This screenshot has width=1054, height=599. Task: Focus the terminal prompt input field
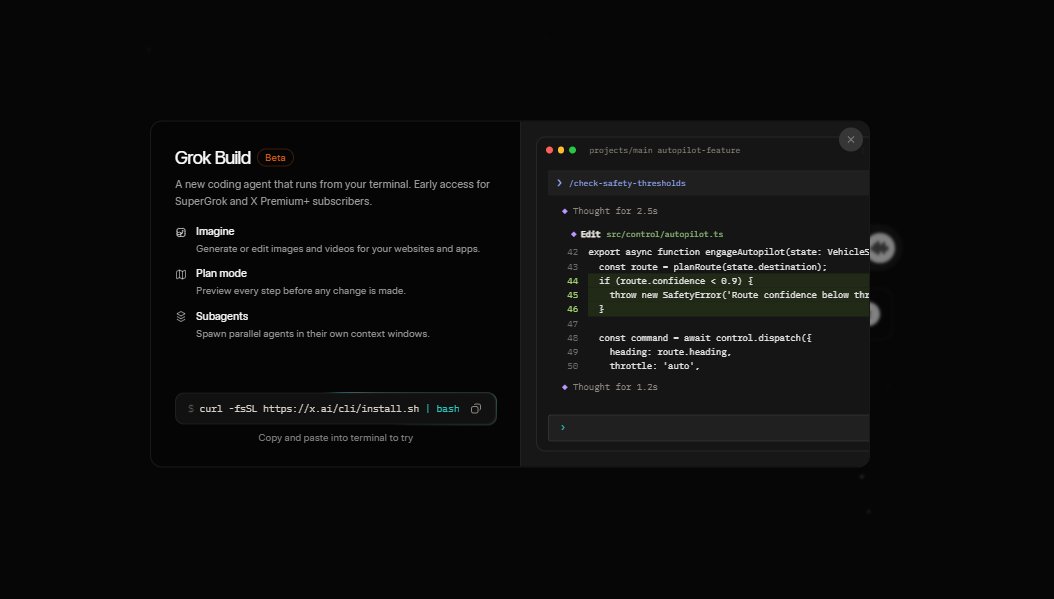[x=708, y=428]
